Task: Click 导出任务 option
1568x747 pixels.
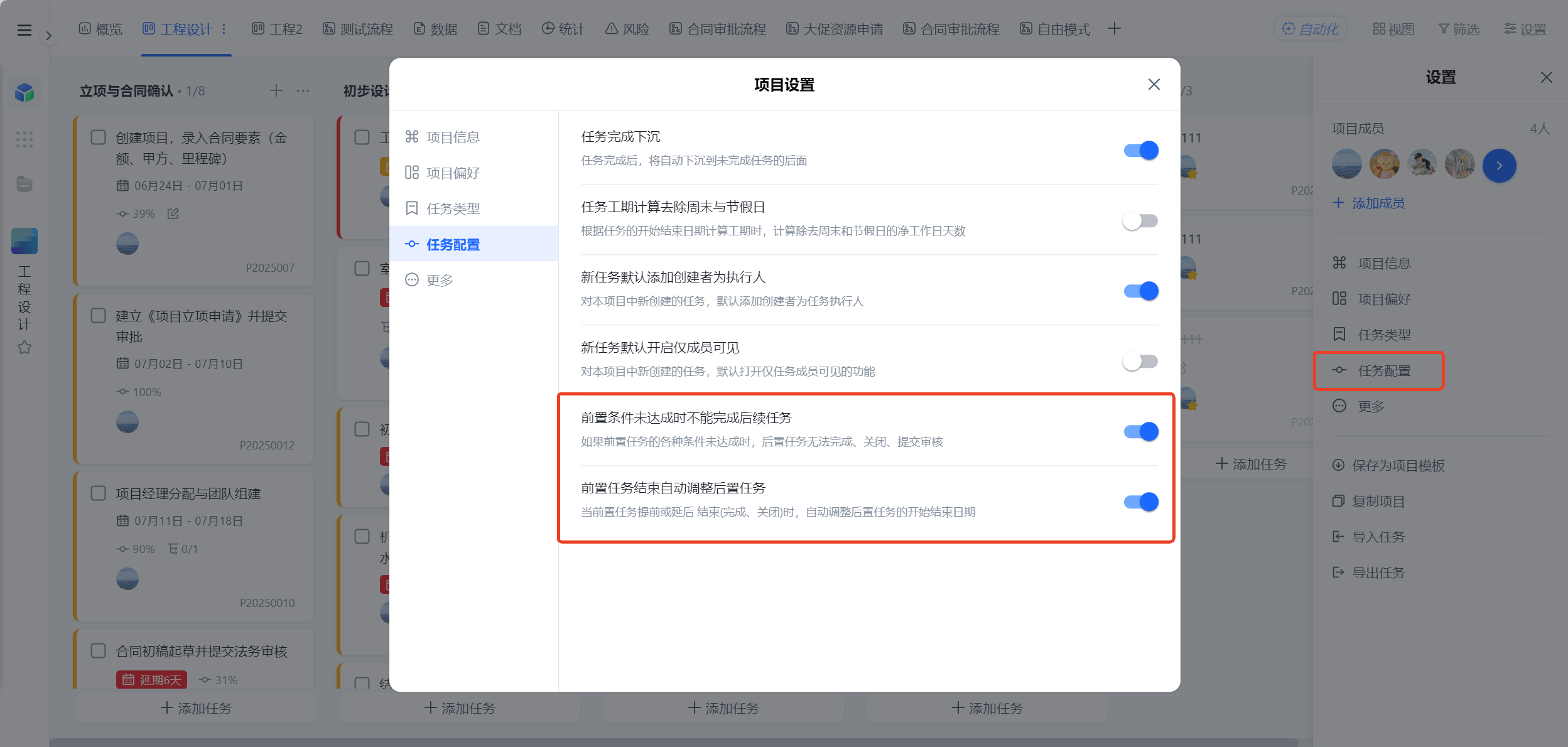Action: tap(1368, 572)
